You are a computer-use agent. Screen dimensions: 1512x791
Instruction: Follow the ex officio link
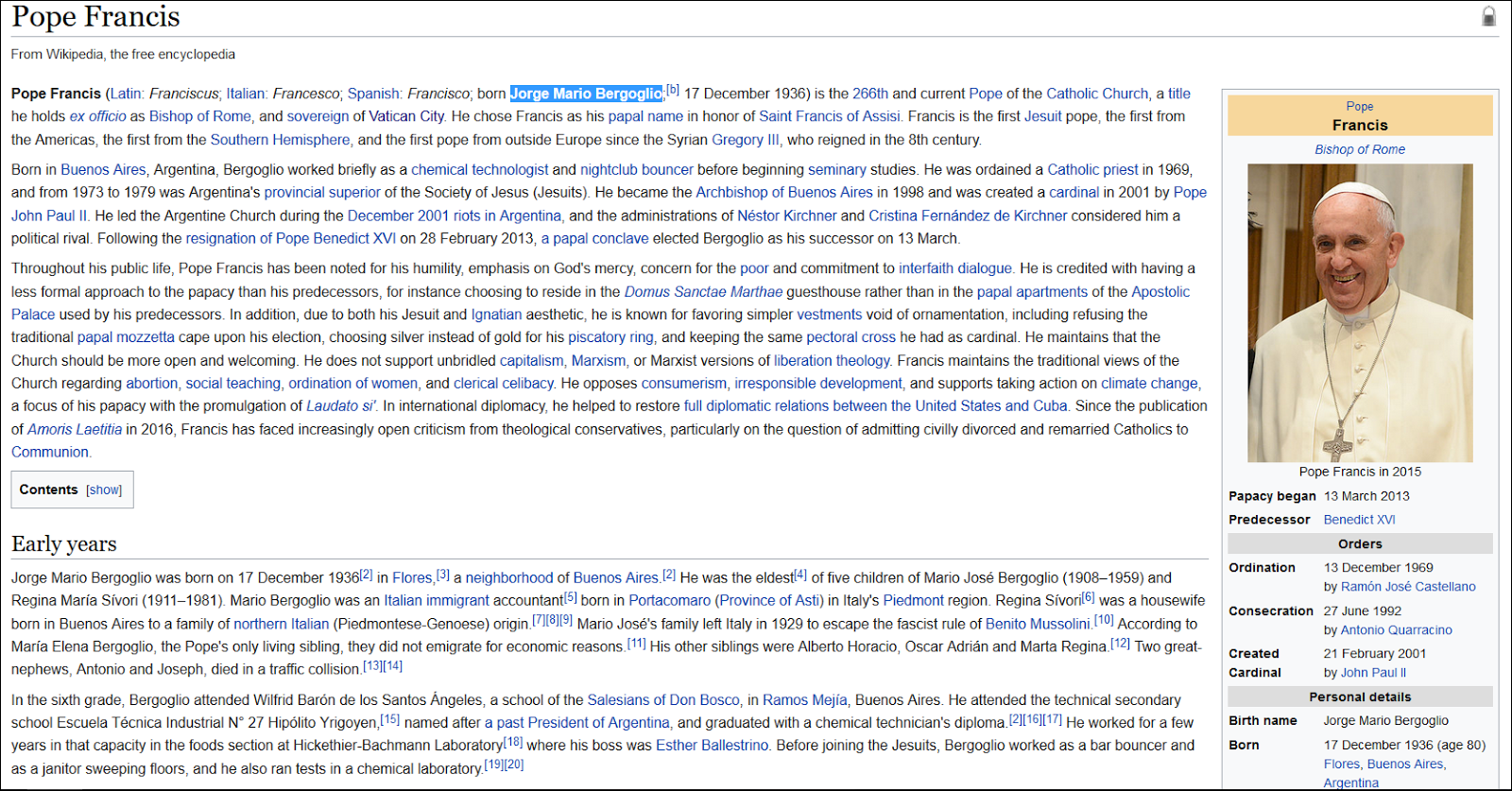click(98, 116)
